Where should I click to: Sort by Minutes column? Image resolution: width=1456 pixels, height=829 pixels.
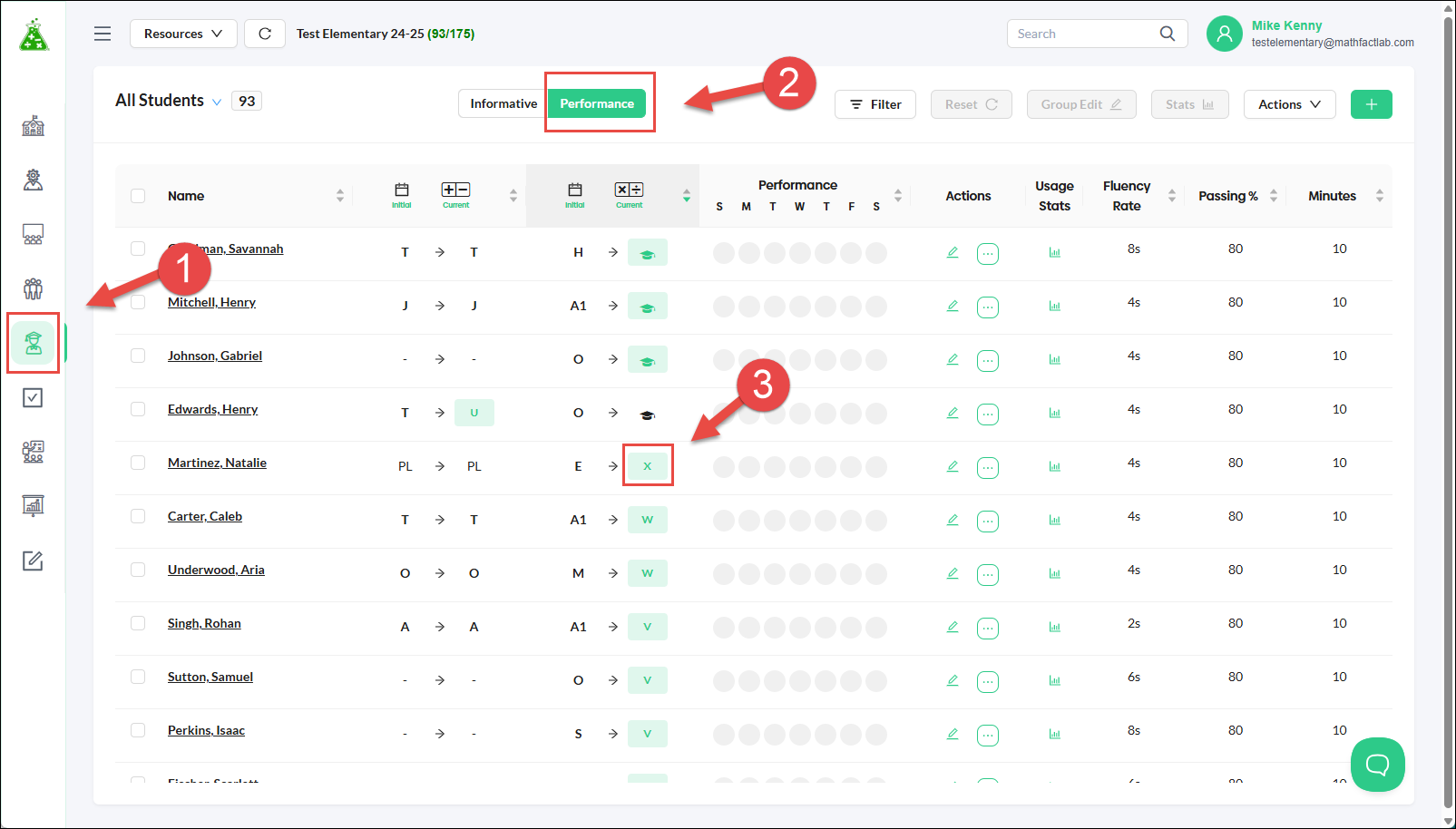(1380, 196)
